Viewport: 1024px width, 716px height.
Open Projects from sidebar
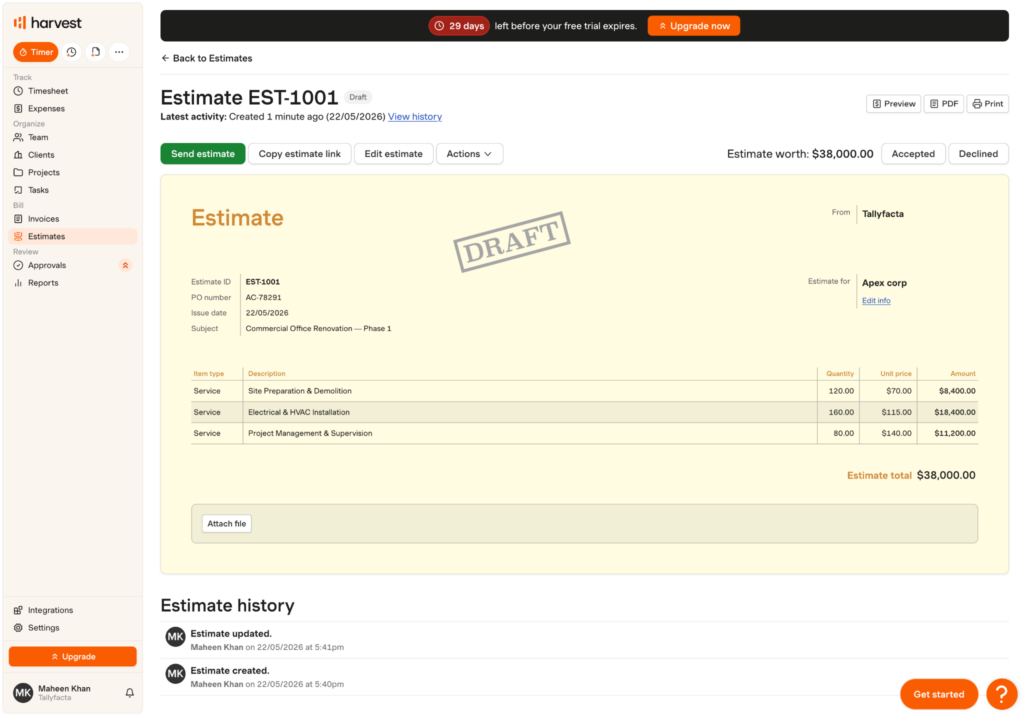click(x=72, y=172)
